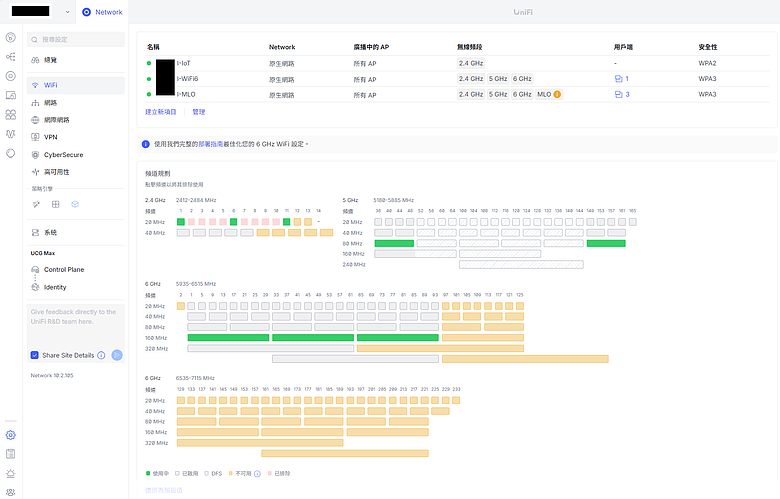Open the alarm siren icon in the rail
The height and width of the screenshot is (499, 780).
pos(10,473)
